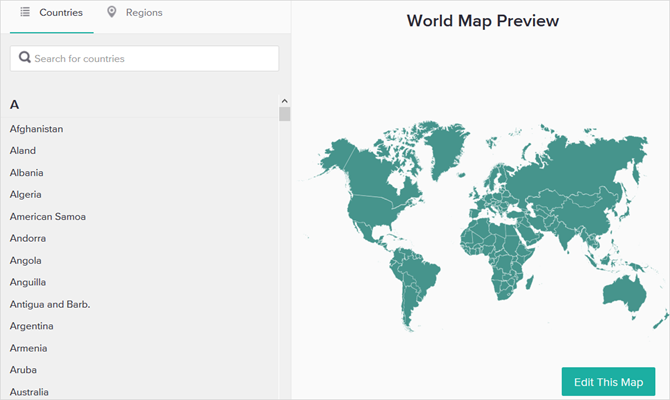Choose Albania from the countries
The height and width of the screenshot is (400, 670).
tap(26, 173)
